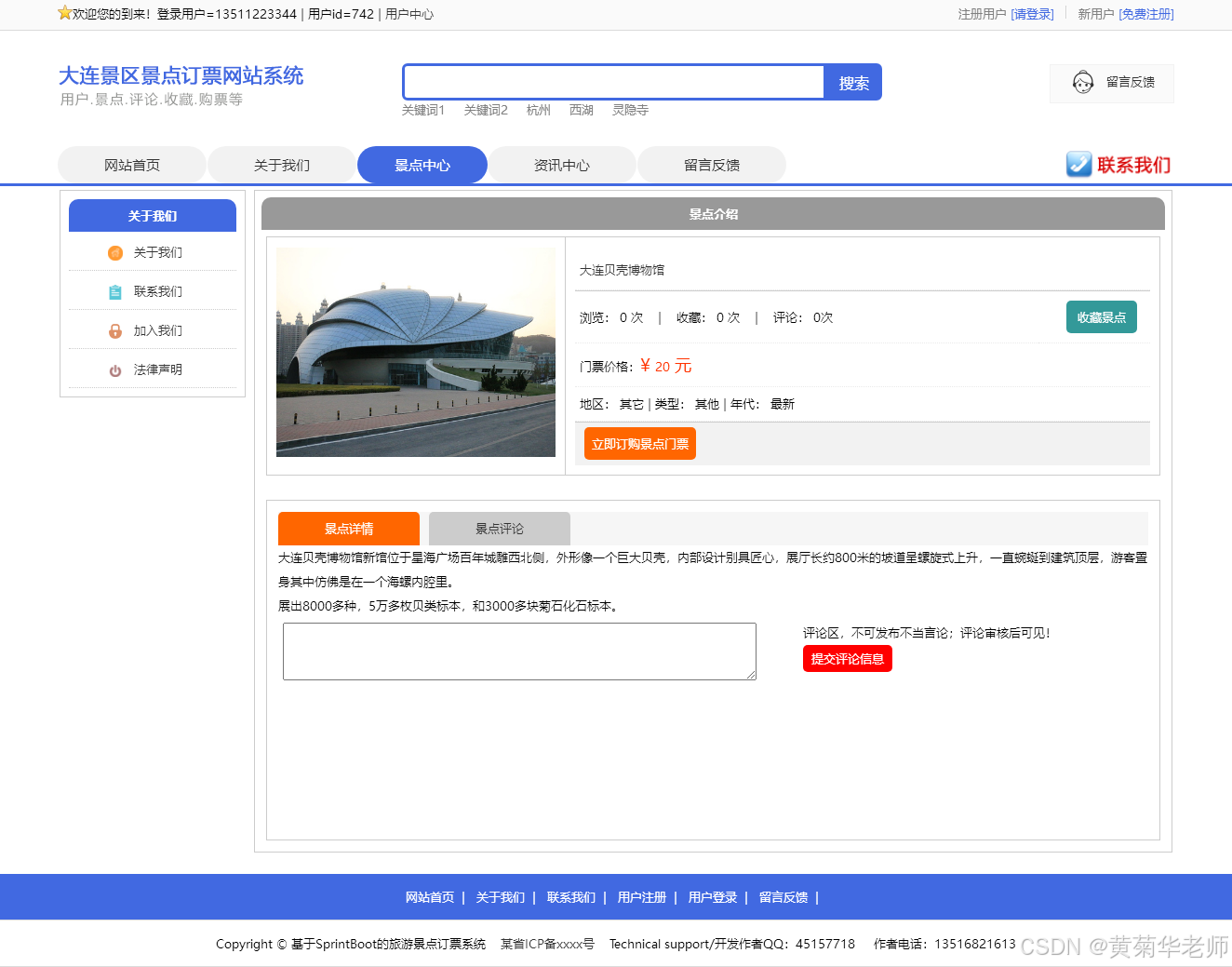Open the 用户中心 link in the top bar
Image resolution: width=1232 pixels, height=967 pixels.
[x=409, y=14]
